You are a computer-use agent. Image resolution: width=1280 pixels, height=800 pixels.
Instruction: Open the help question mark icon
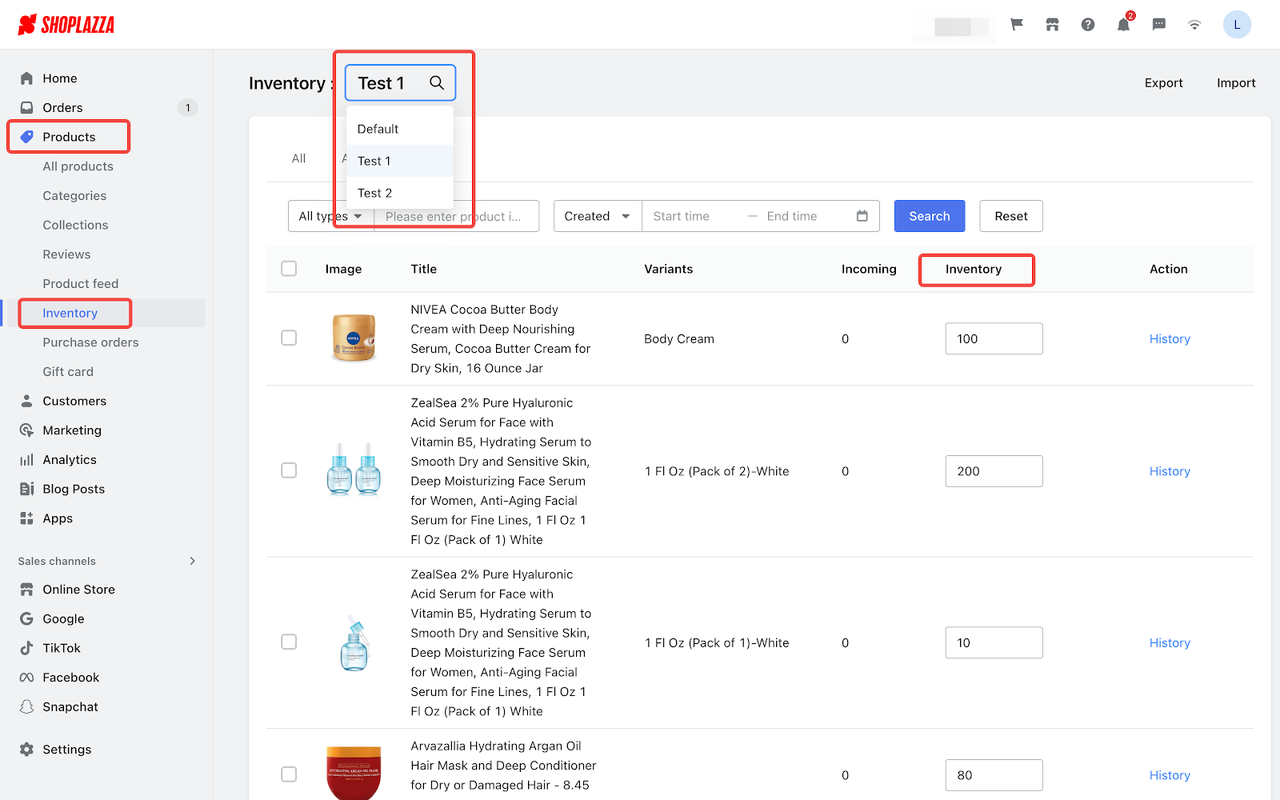click(1088, 24)
